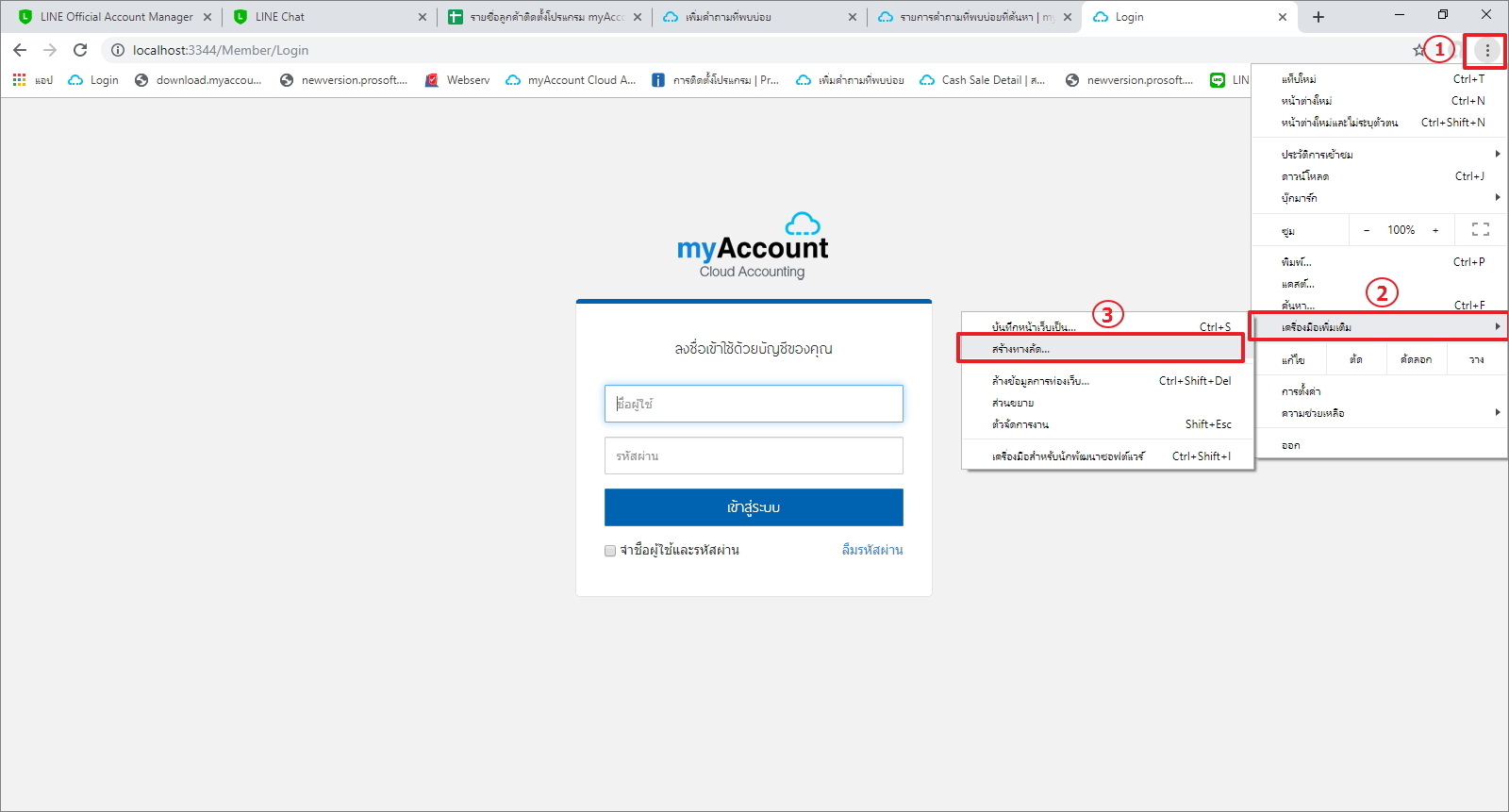The width and height of the screenshot is (1509, 812).
Task: Click คัดลอก (copy) in the edit row
Action: 1417,359
